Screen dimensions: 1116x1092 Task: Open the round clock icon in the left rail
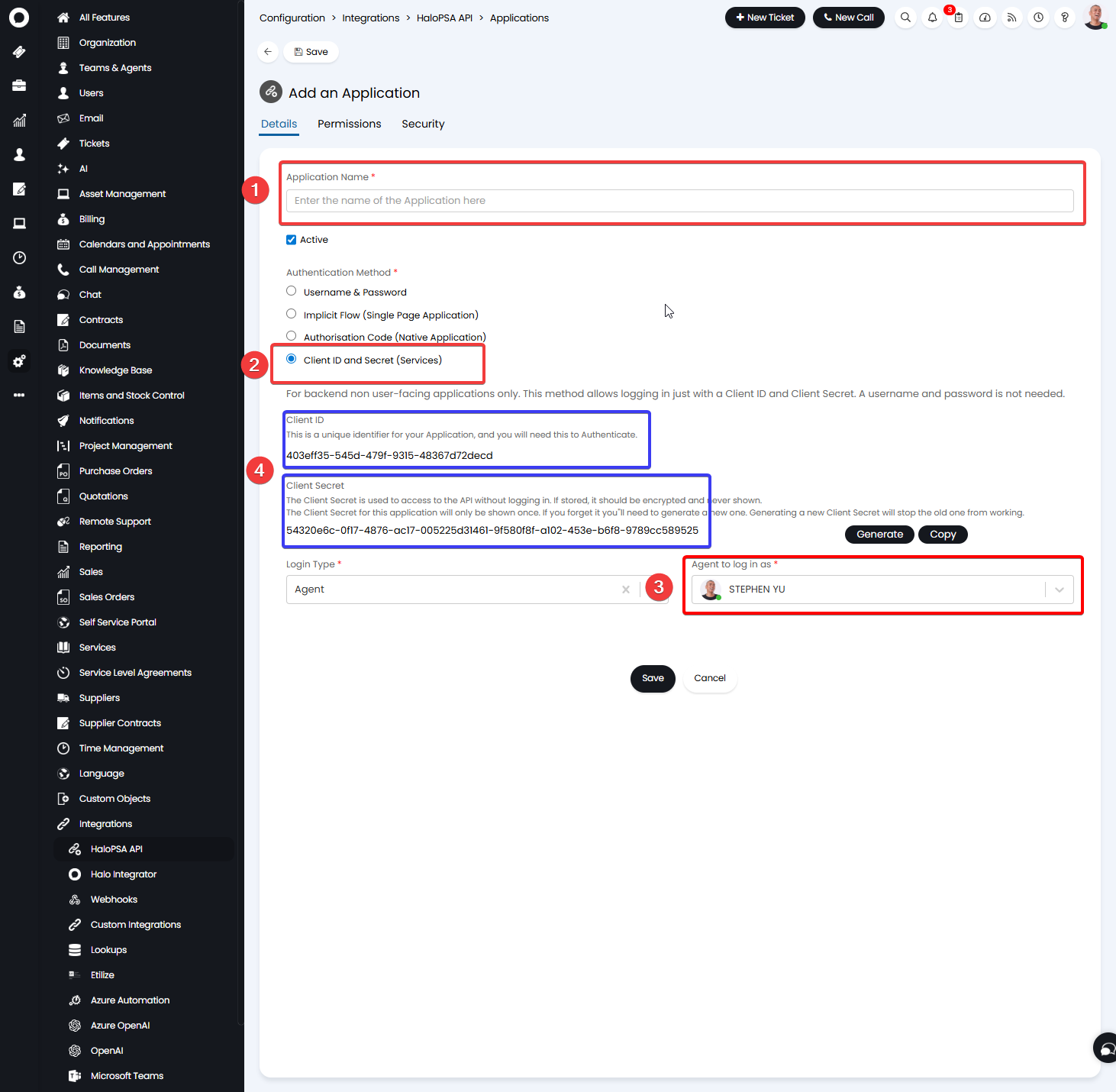19,257
